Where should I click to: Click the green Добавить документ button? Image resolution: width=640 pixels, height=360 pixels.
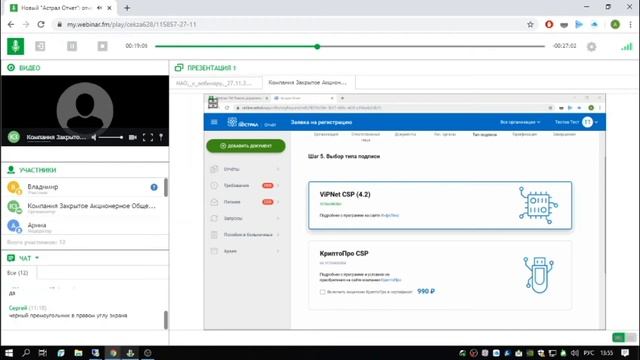246,146
